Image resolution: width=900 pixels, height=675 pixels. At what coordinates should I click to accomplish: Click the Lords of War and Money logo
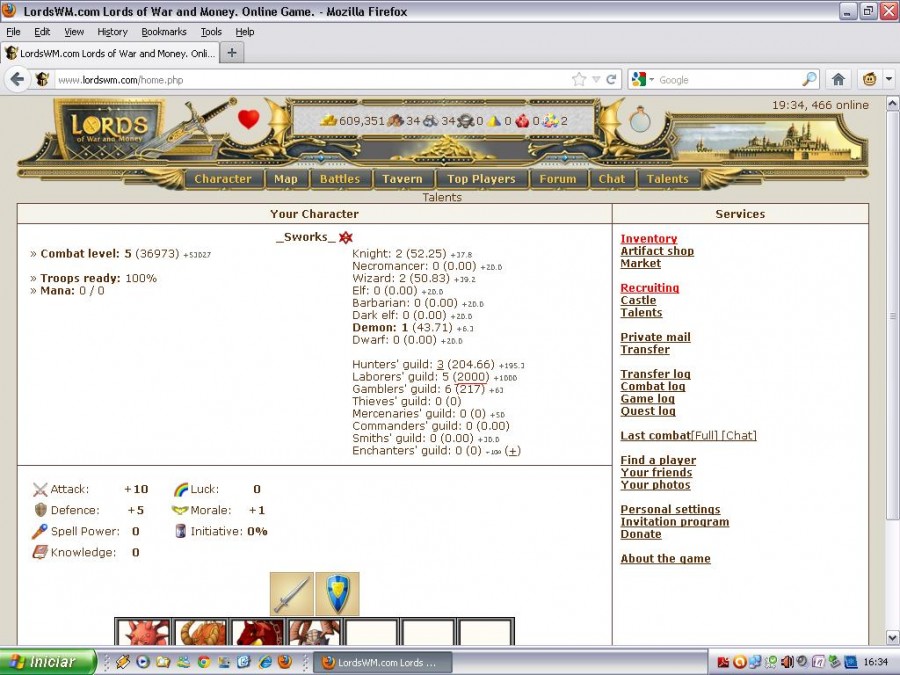pyautogui.click(x=109, y=129)
